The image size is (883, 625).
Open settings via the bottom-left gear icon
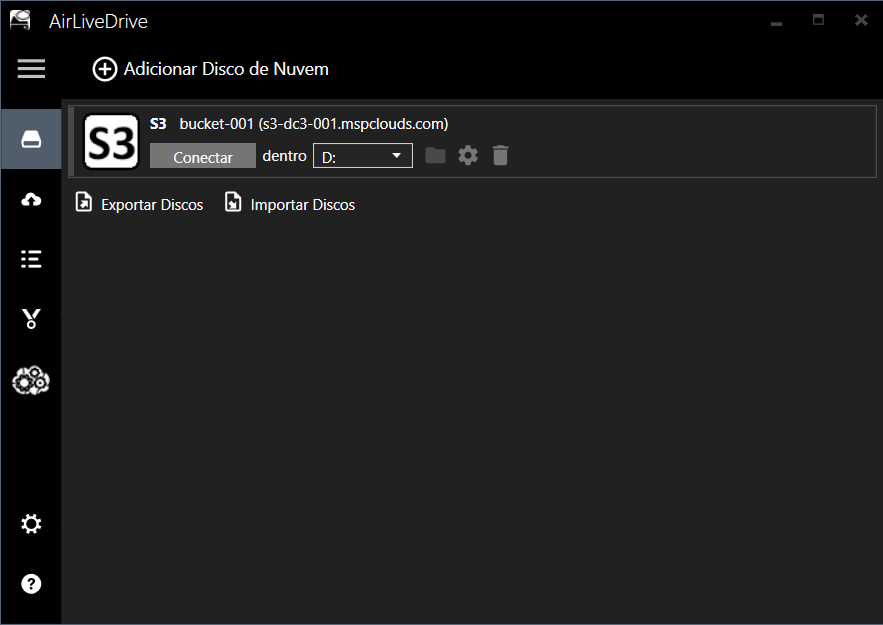pyautogui.click(x=31, y=524)
